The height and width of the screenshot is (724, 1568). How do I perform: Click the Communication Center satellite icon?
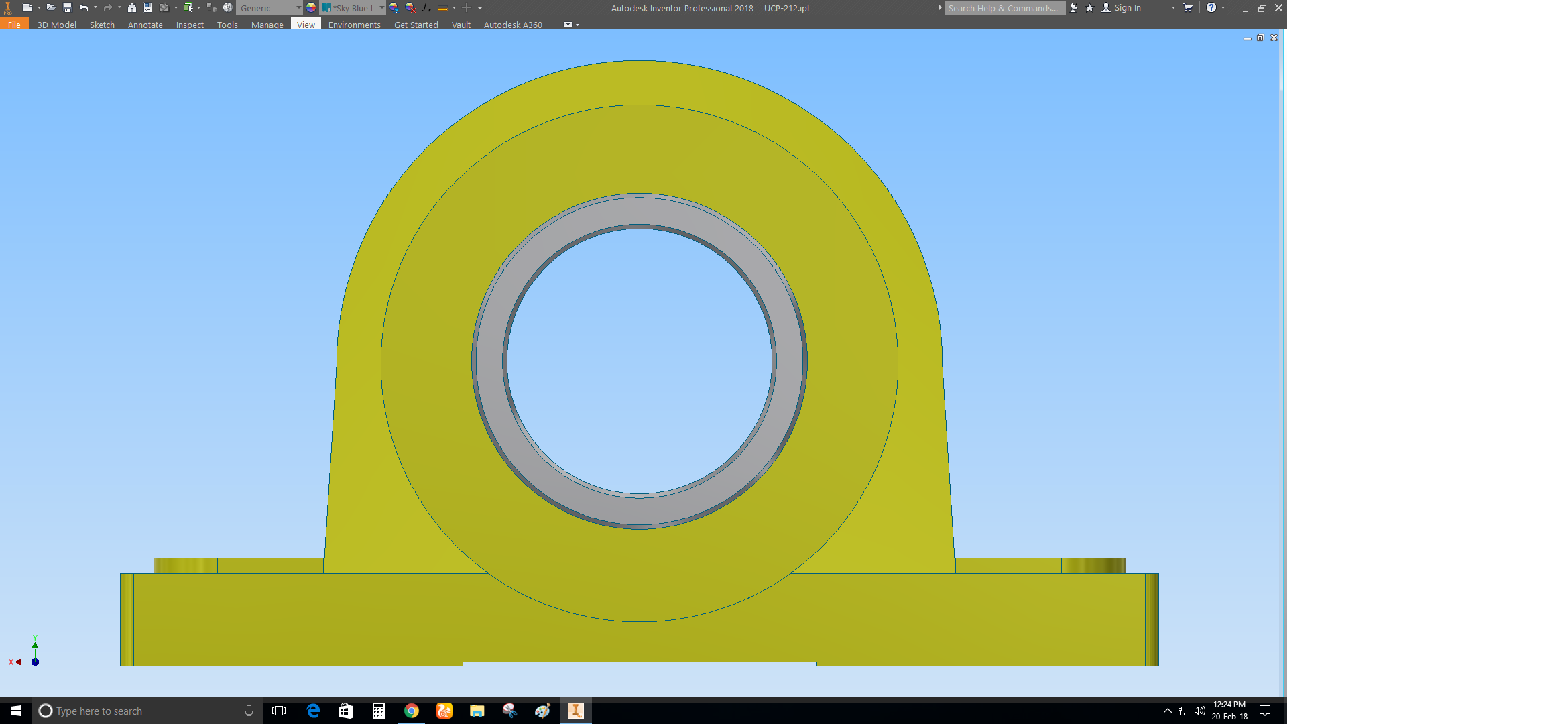click(1074, 7)
